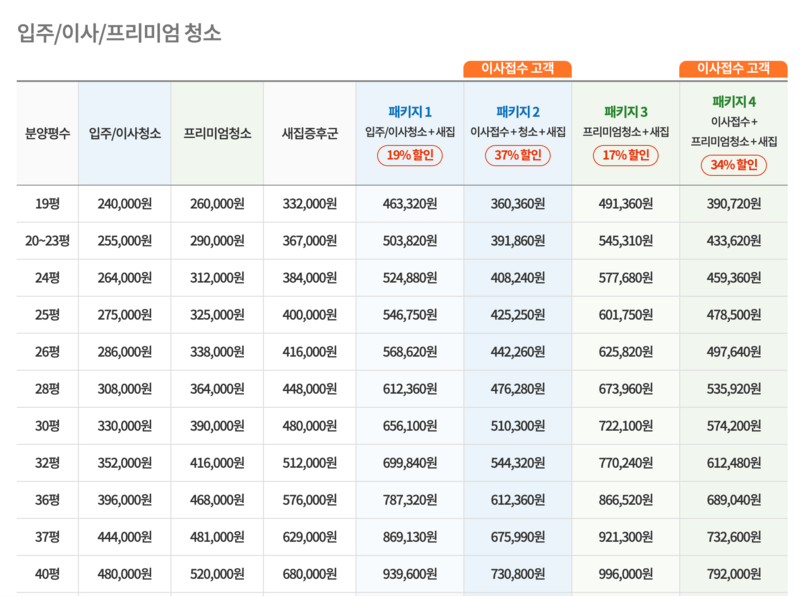Click the 37% 할인 discount badge

[519, 157]
